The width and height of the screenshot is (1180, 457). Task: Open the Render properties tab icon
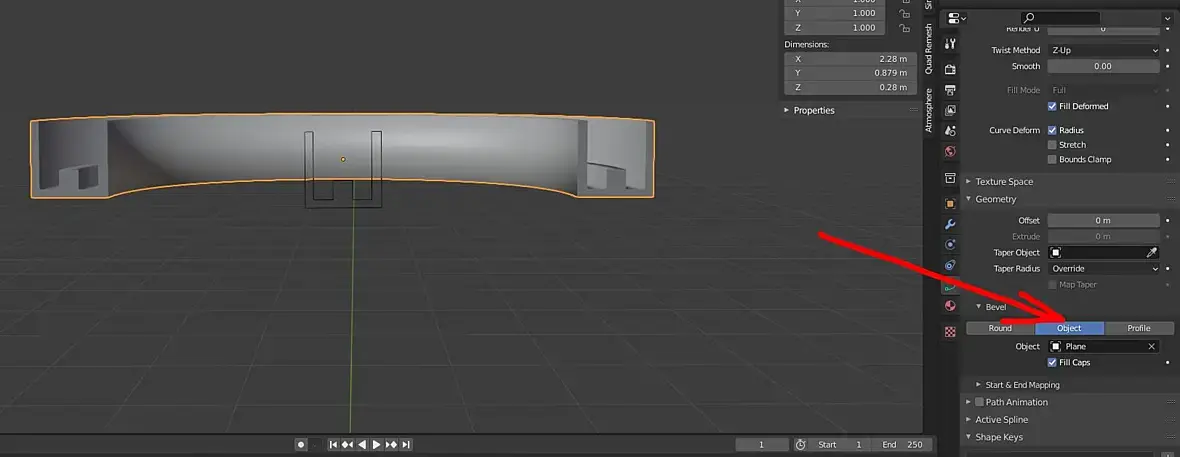[950, 69]
